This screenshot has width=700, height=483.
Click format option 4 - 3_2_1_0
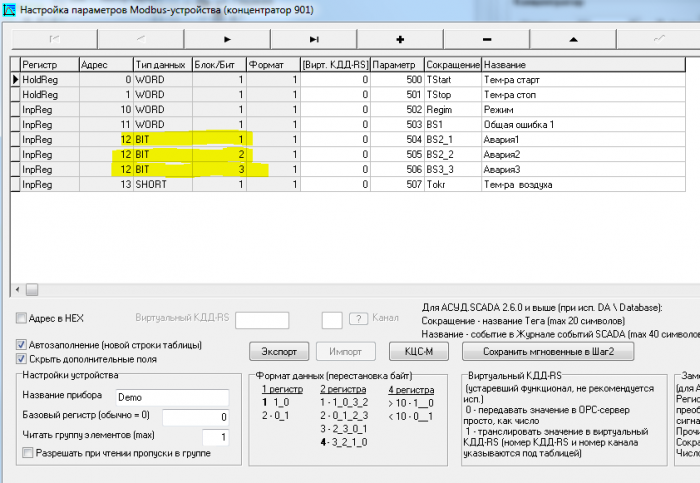tap(344, 442)
